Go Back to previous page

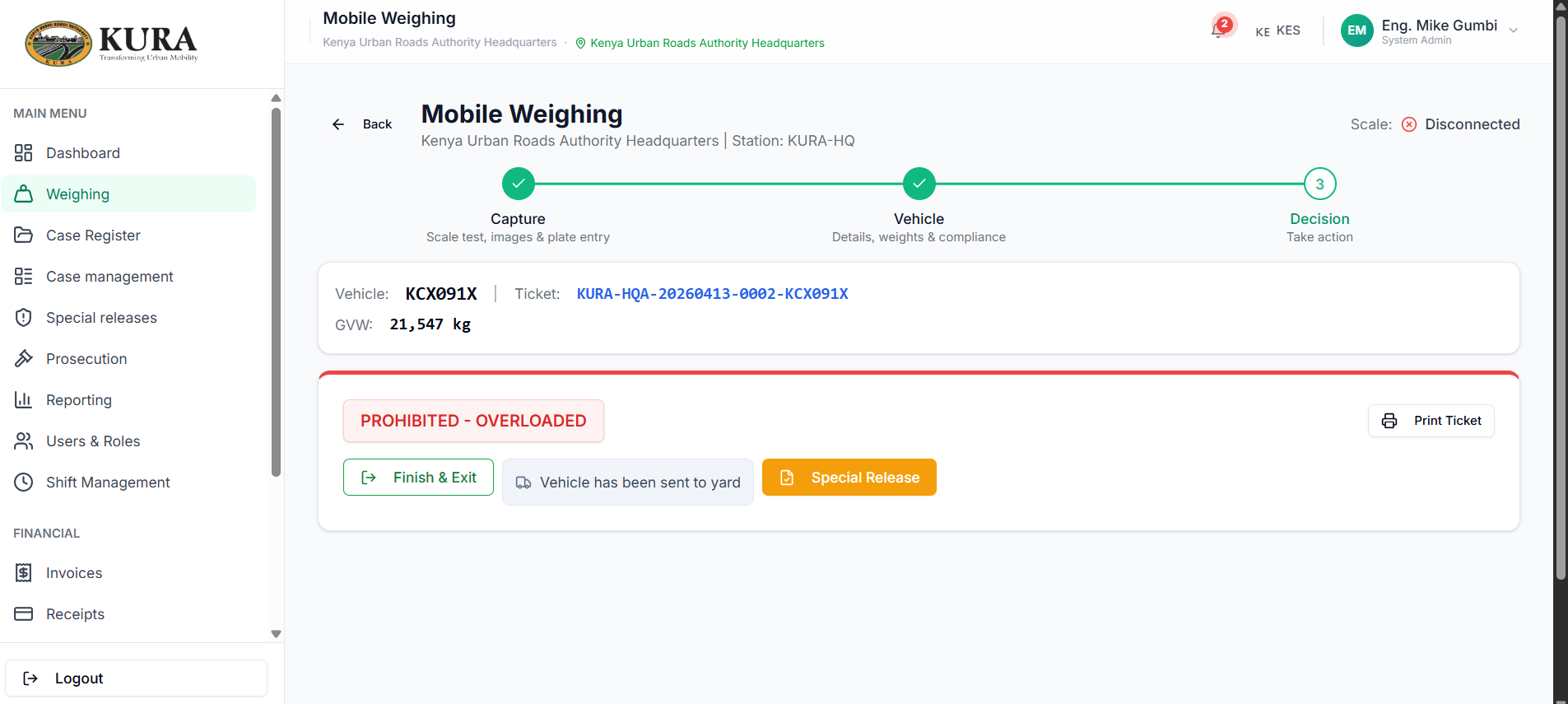[362, 124]
